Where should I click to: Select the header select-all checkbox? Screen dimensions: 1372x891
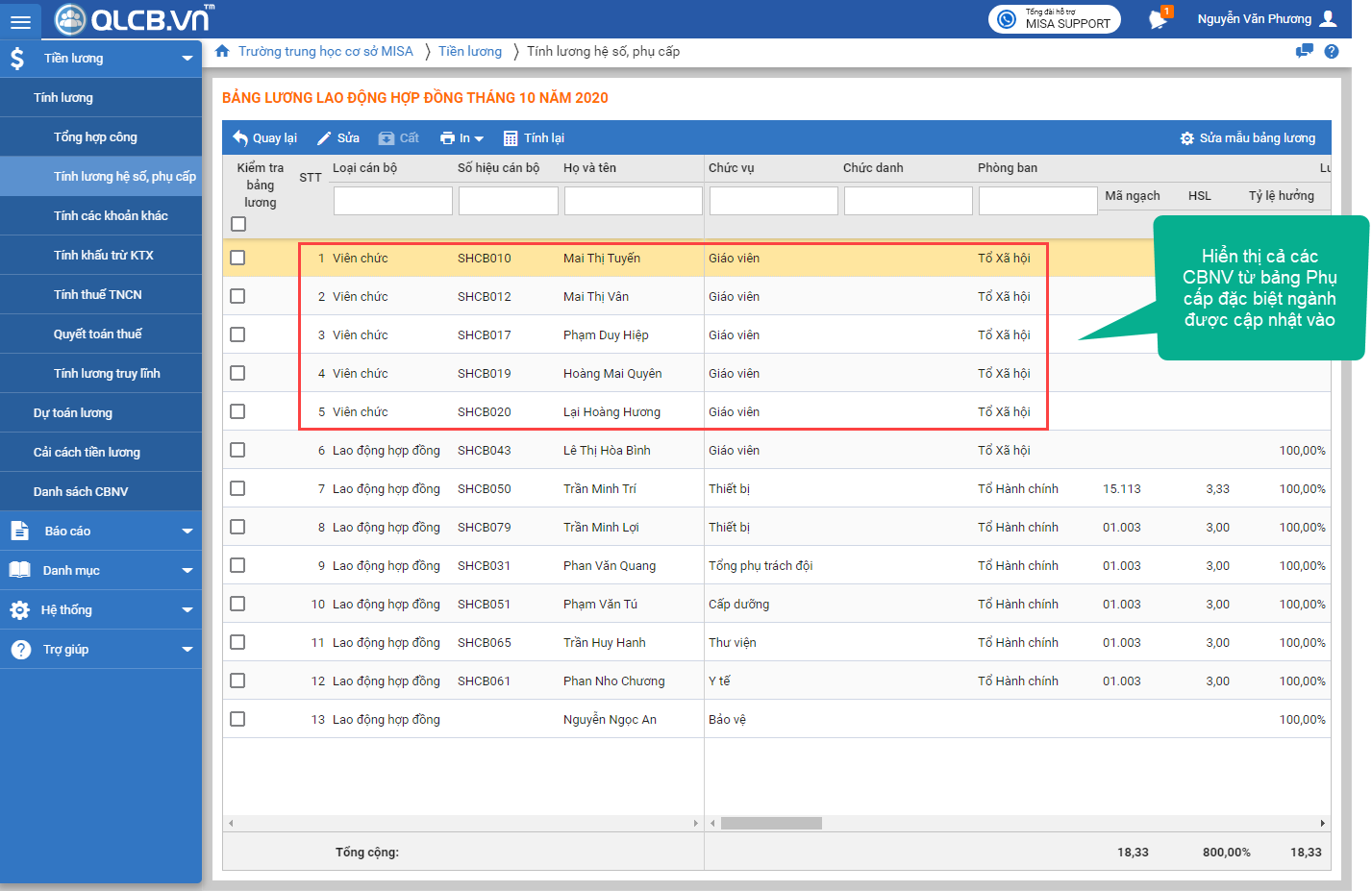238,224
